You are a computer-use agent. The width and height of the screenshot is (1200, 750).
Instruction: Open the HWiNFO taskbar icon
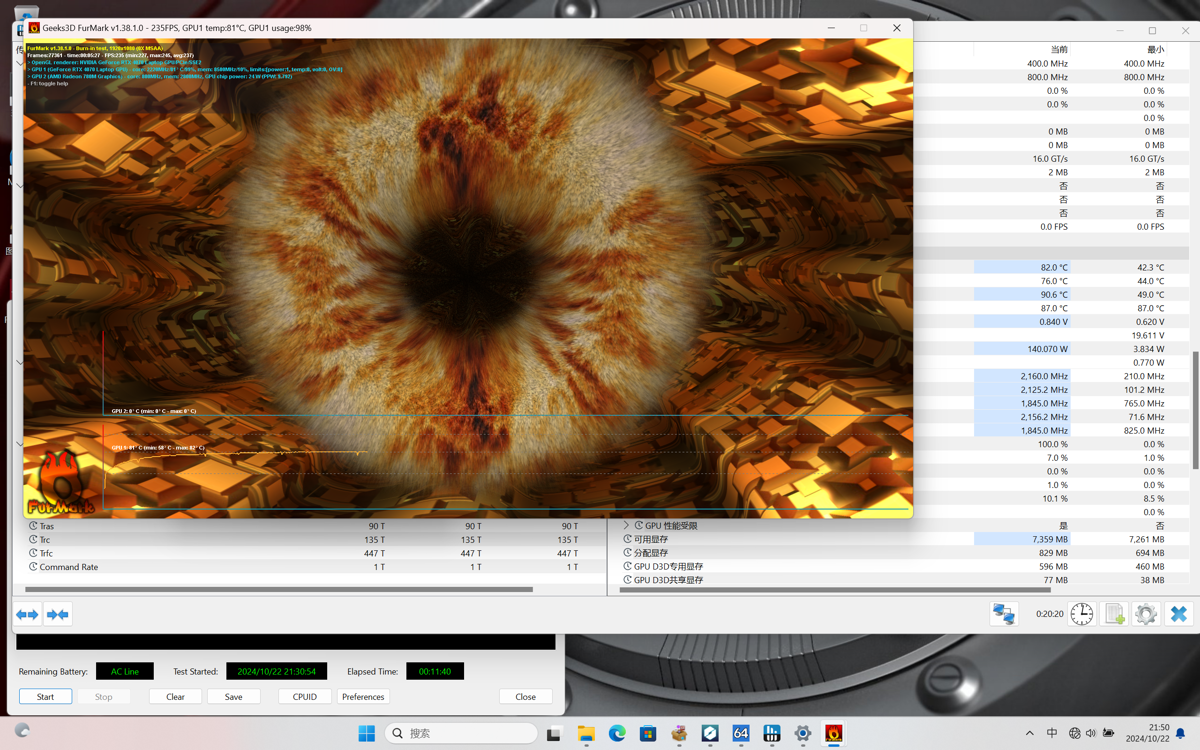tap(772, 733)
